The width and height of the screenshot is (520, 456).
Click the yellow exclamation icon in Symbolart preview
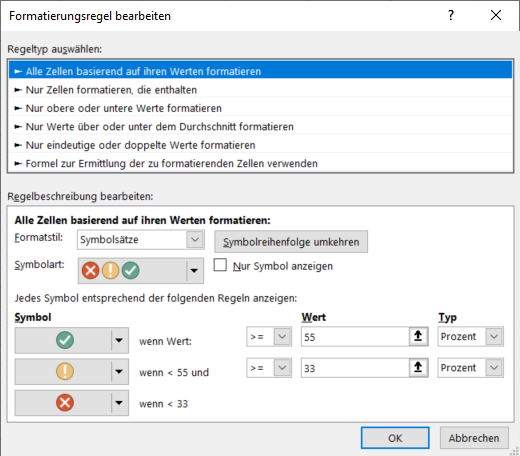110,270
